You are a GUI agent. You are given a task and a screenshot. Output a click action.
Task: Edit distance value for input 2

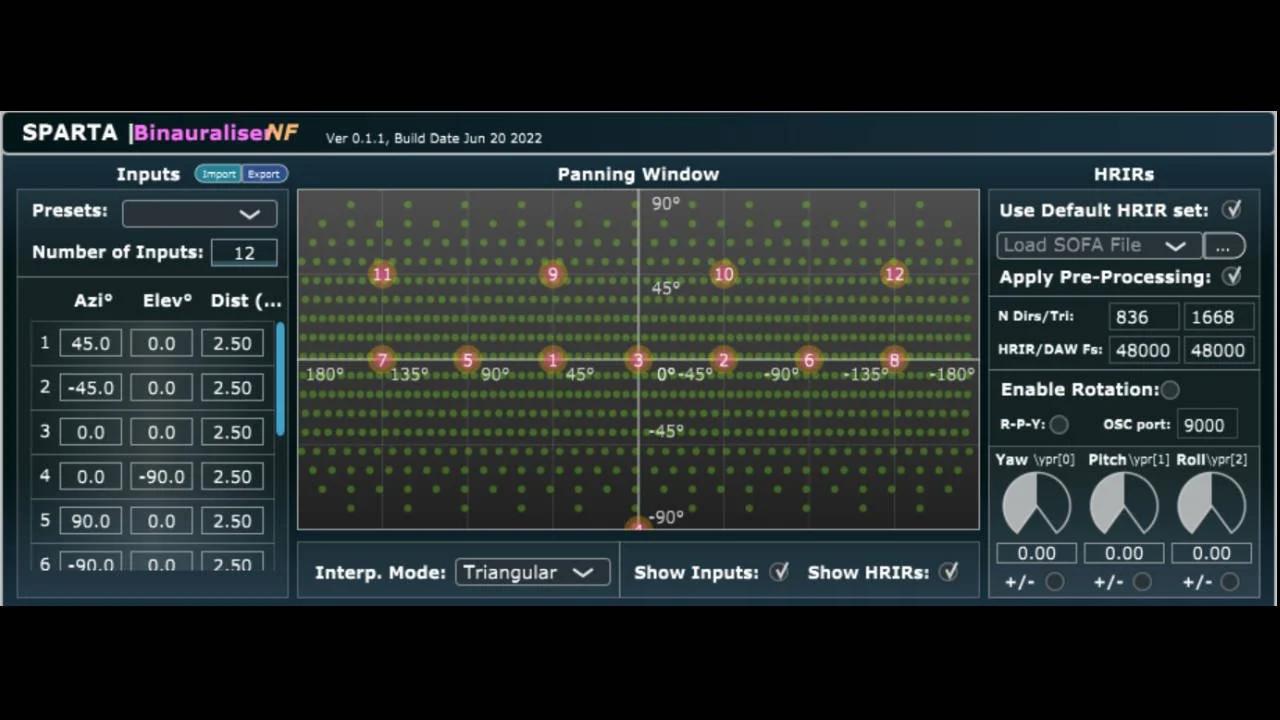[x=232, y=387]
